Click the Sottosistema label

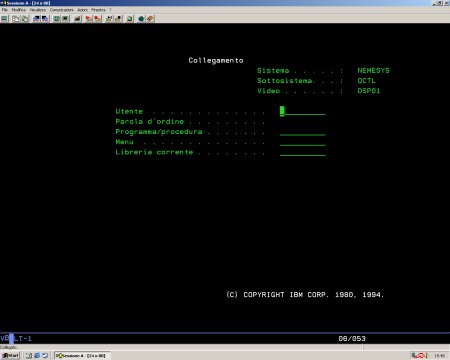coord(285,81)
